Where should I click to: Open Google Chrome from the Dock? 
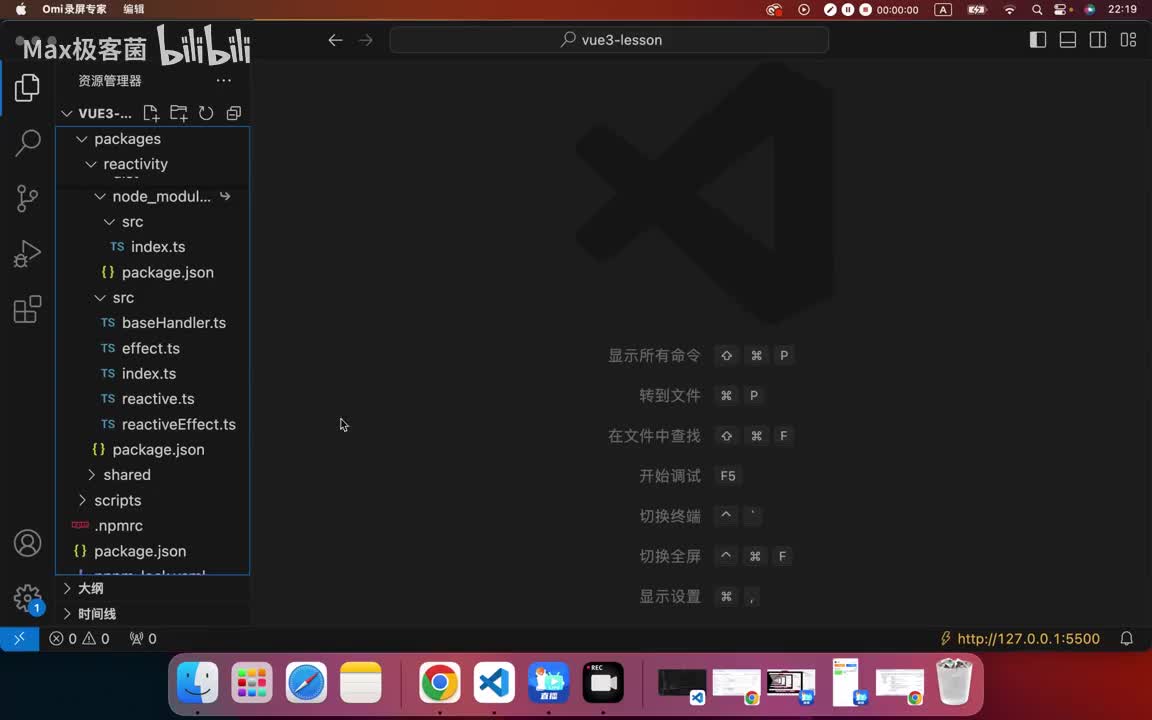click(439, 682)
